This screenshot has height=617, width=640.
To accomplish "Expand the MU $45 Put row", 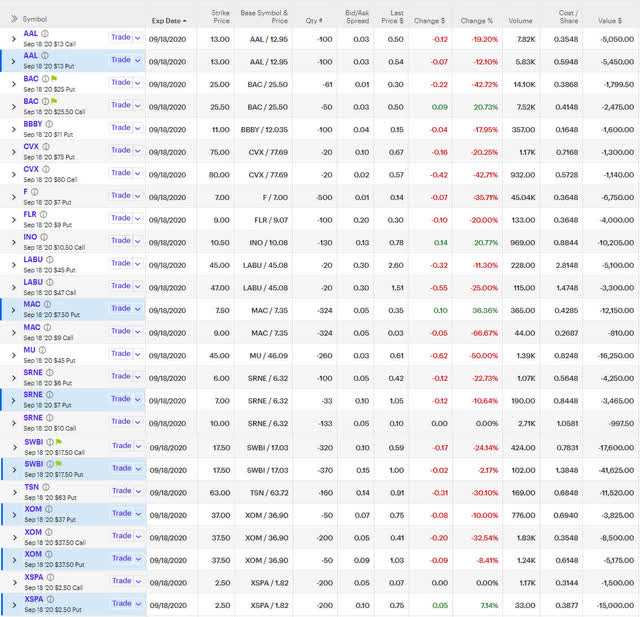I will tap(13, 356).
